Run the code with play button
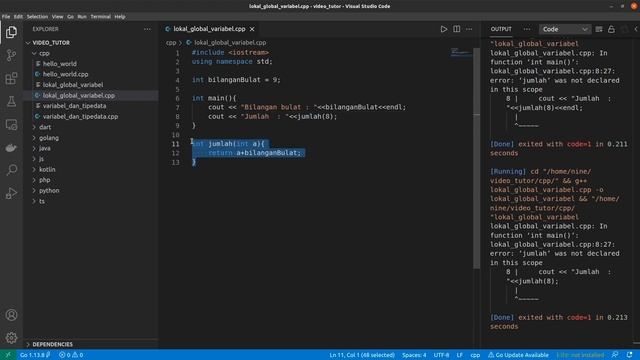Image resolution: width=640 pixels, height=360 pixels. click(x=444, y=29)
